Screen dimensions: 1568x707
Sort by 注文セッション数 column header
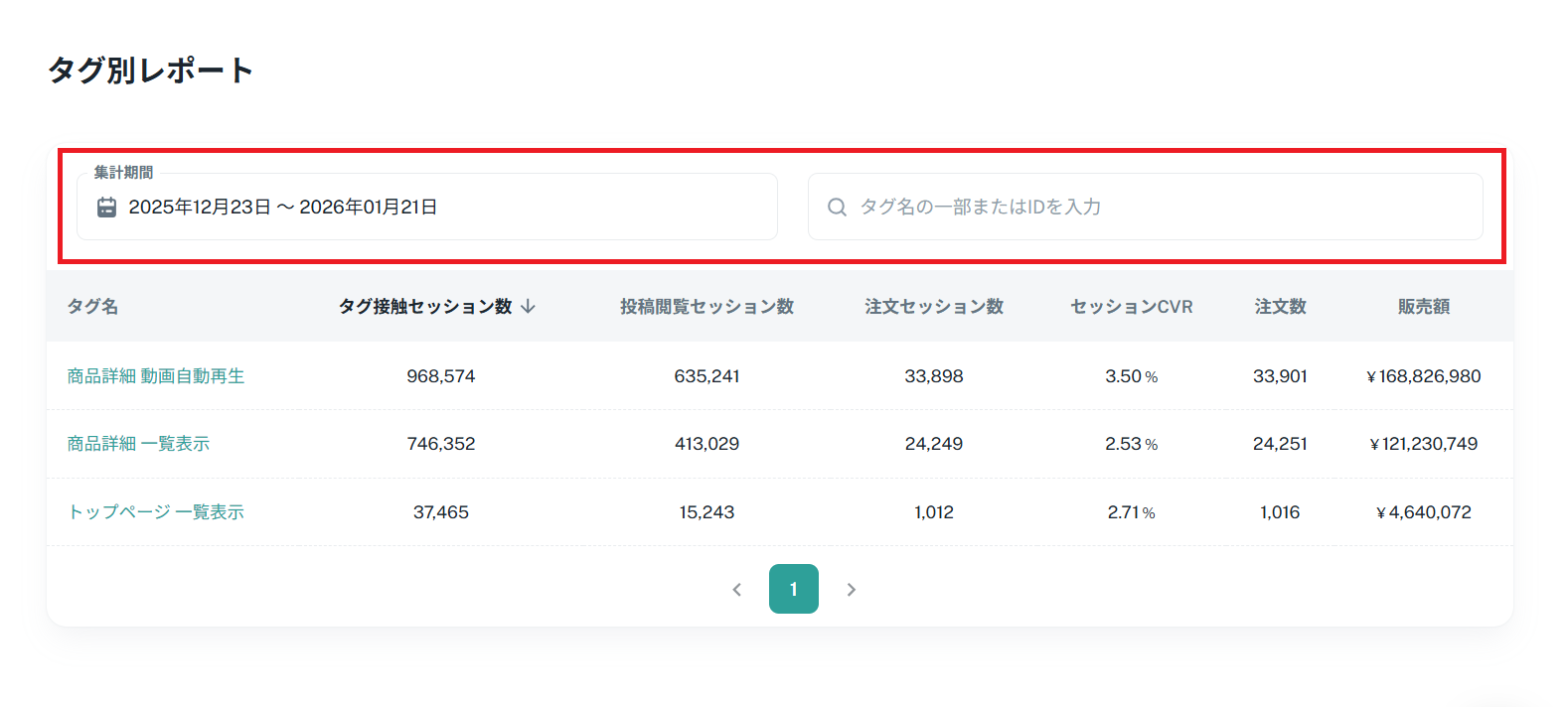click(x=934, y=306)
